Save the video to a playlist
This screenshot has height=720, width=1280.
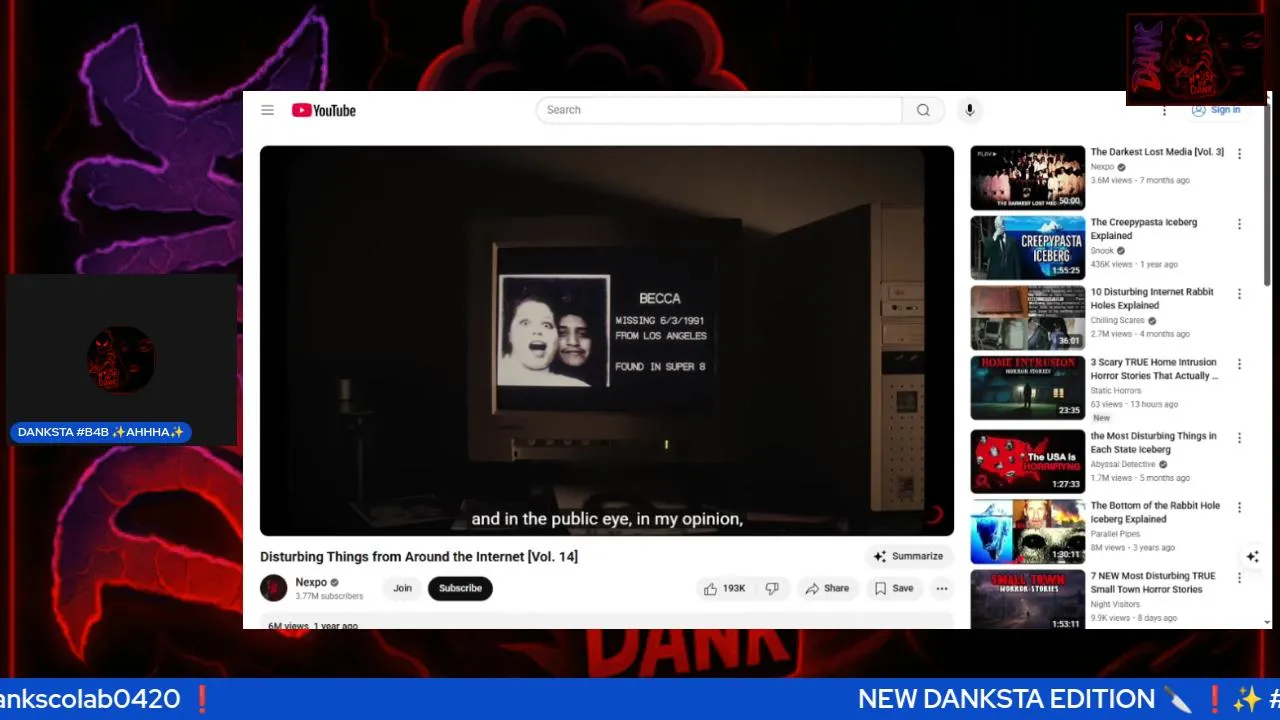(x=894, y=588)
